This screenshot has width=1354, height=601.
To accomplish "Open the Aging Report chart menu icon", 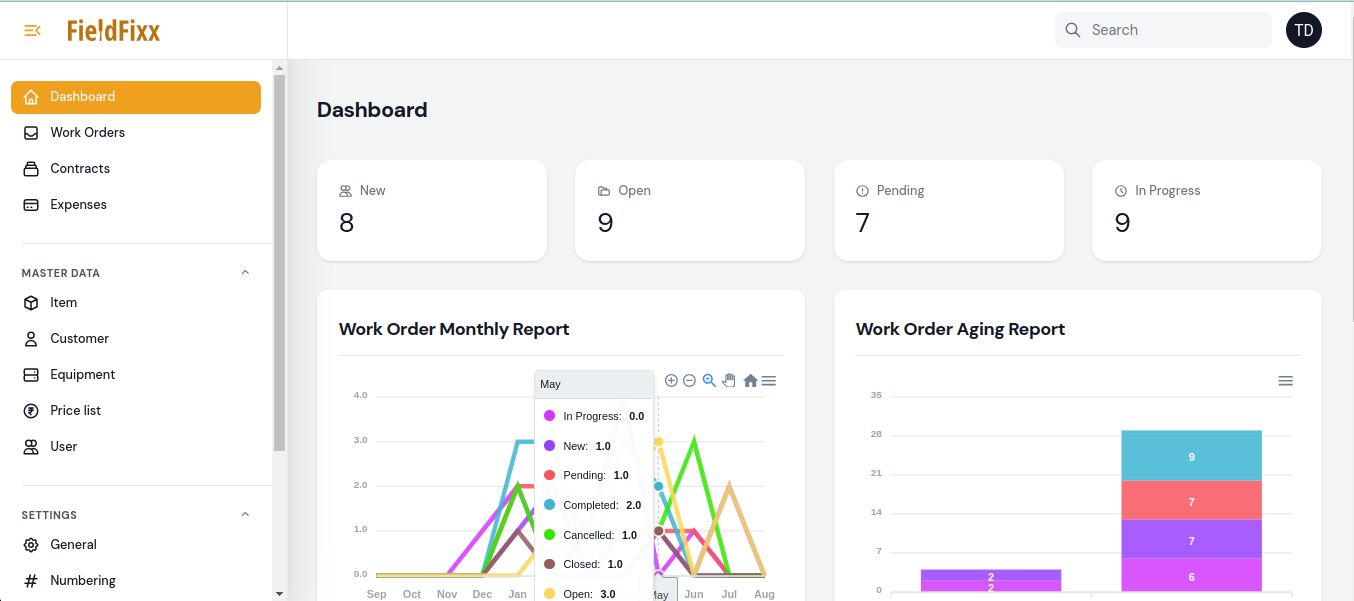I will pyautogui.click(x=1286, y=381).
